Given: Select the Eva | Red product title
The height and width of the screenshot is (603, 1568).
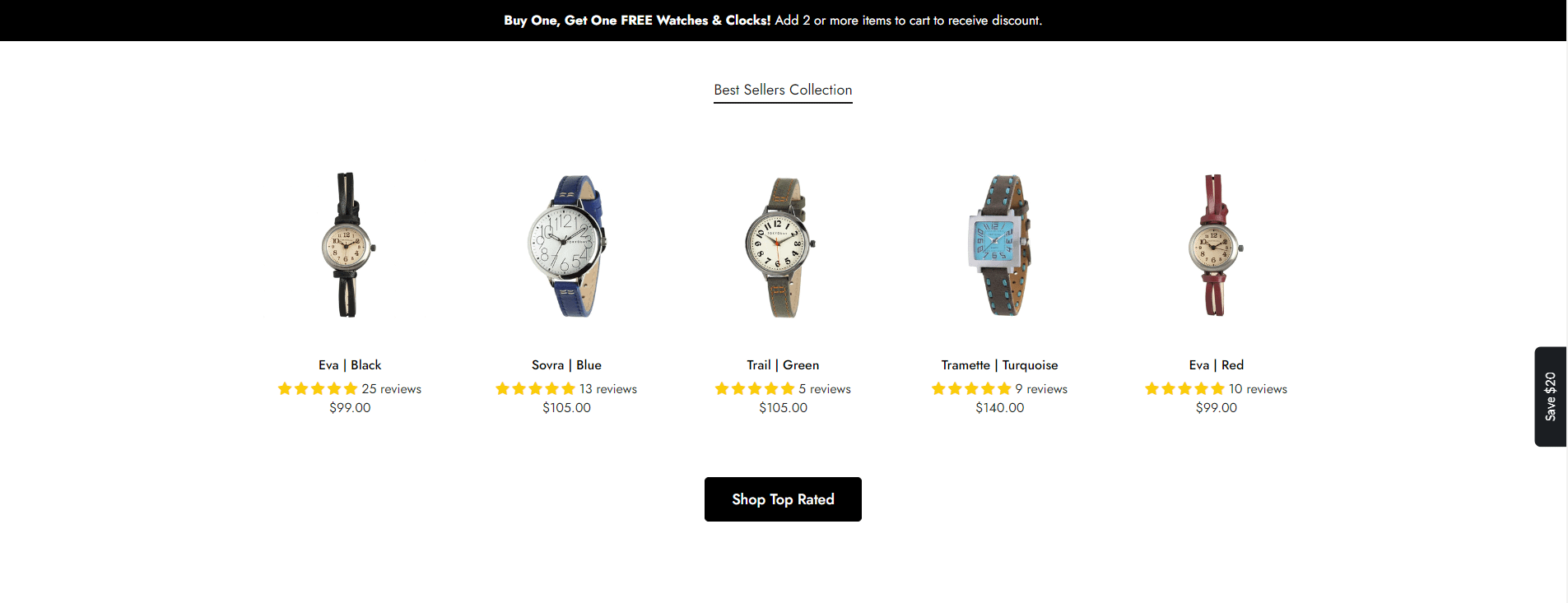Looking at the screenshot, I should (1216, 365).
